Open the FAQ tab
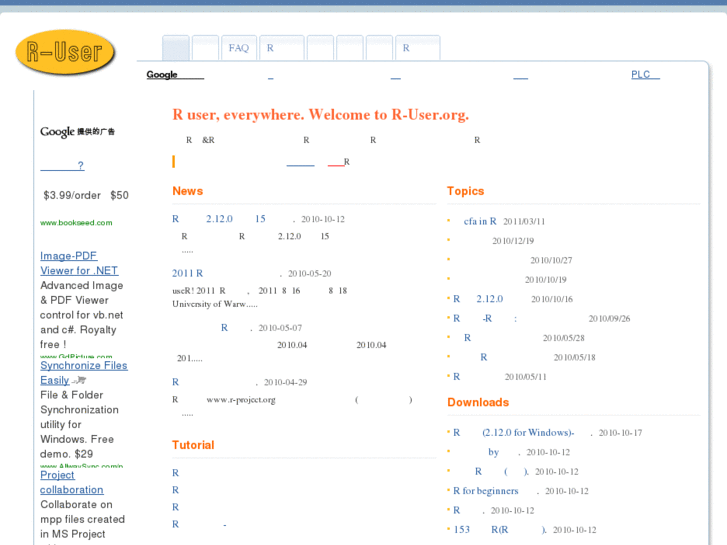This screenshot has height=545, width=727. point(239,48)
